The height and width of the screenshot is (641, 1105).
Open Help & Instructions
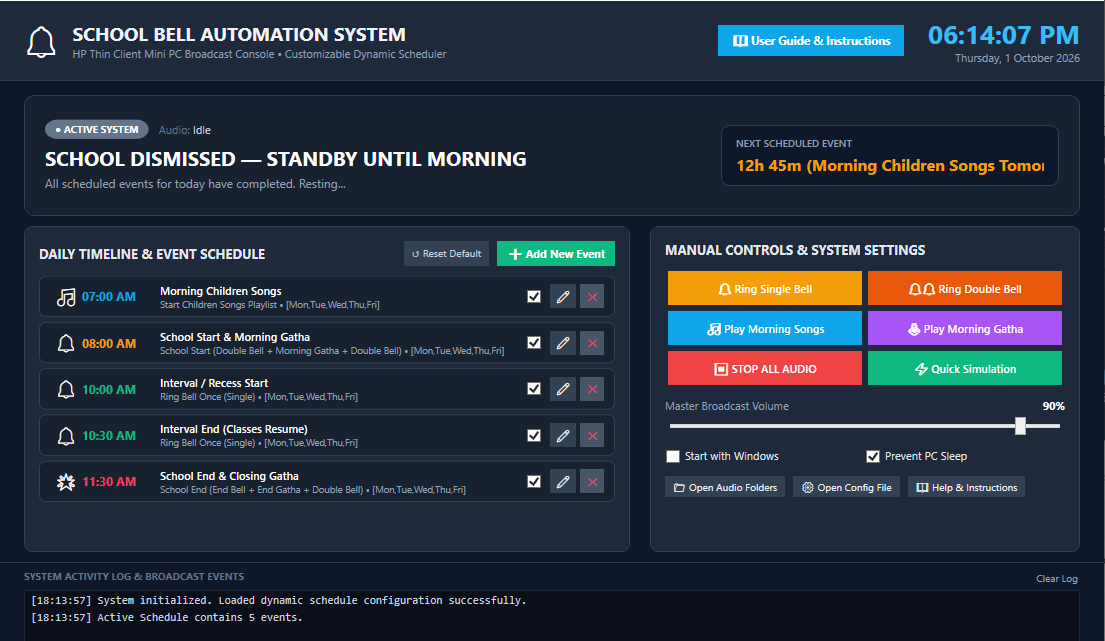[x=966, y=487]
